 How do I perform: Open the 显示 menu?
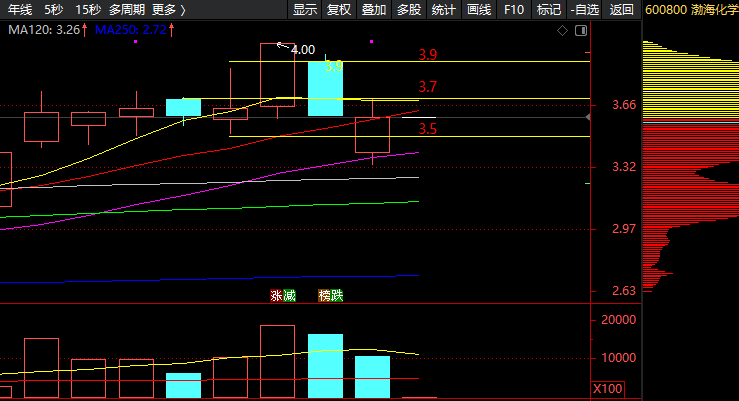305,9
